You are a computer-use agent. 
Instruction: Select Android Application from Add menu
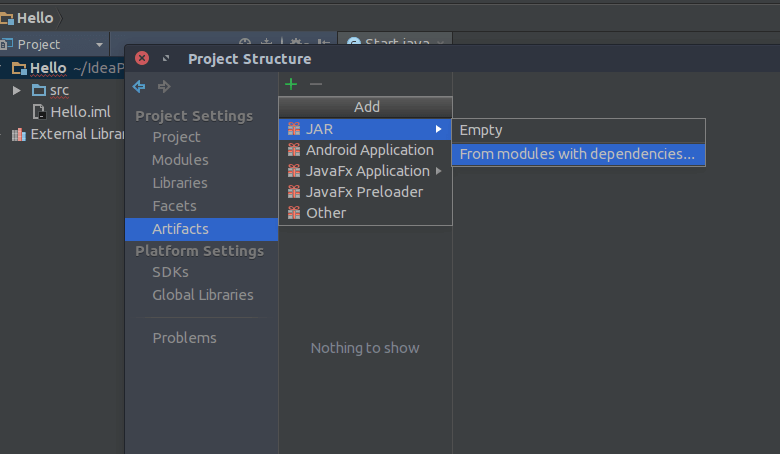click(369, 150)
